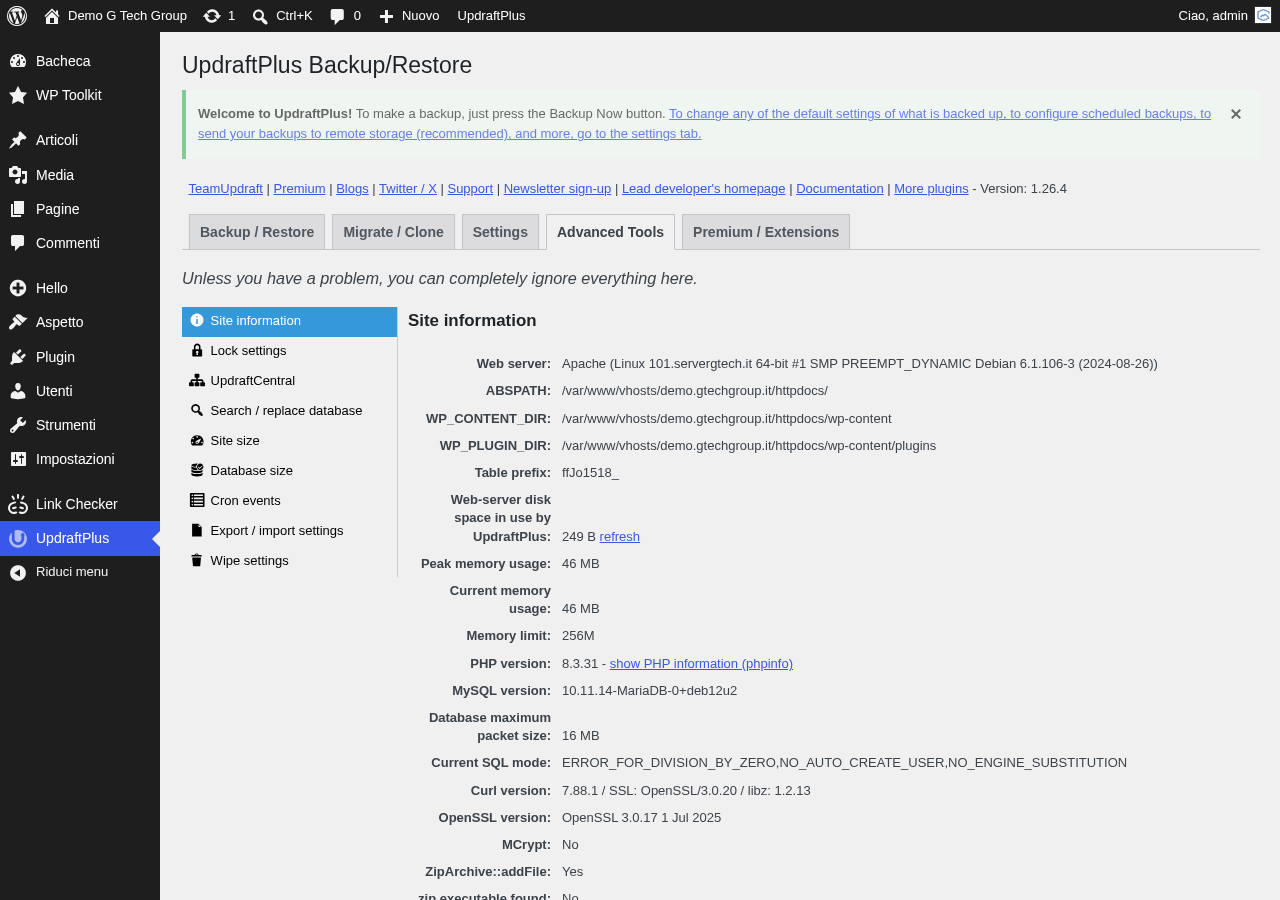This screenshot has width=1280, height=900.
Task: Visit Lead developer's homepage link
Action: click(x=704, y=189)
